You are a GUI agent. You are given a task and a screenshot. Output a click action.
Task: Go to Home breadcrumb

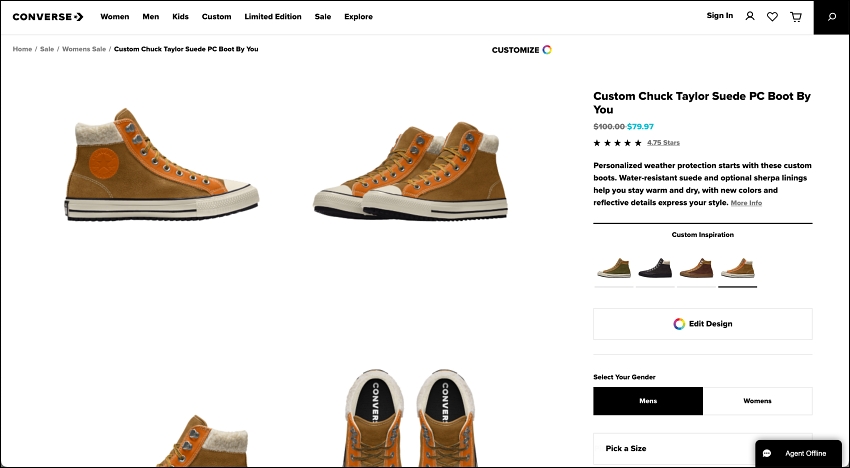coord(22,49)
